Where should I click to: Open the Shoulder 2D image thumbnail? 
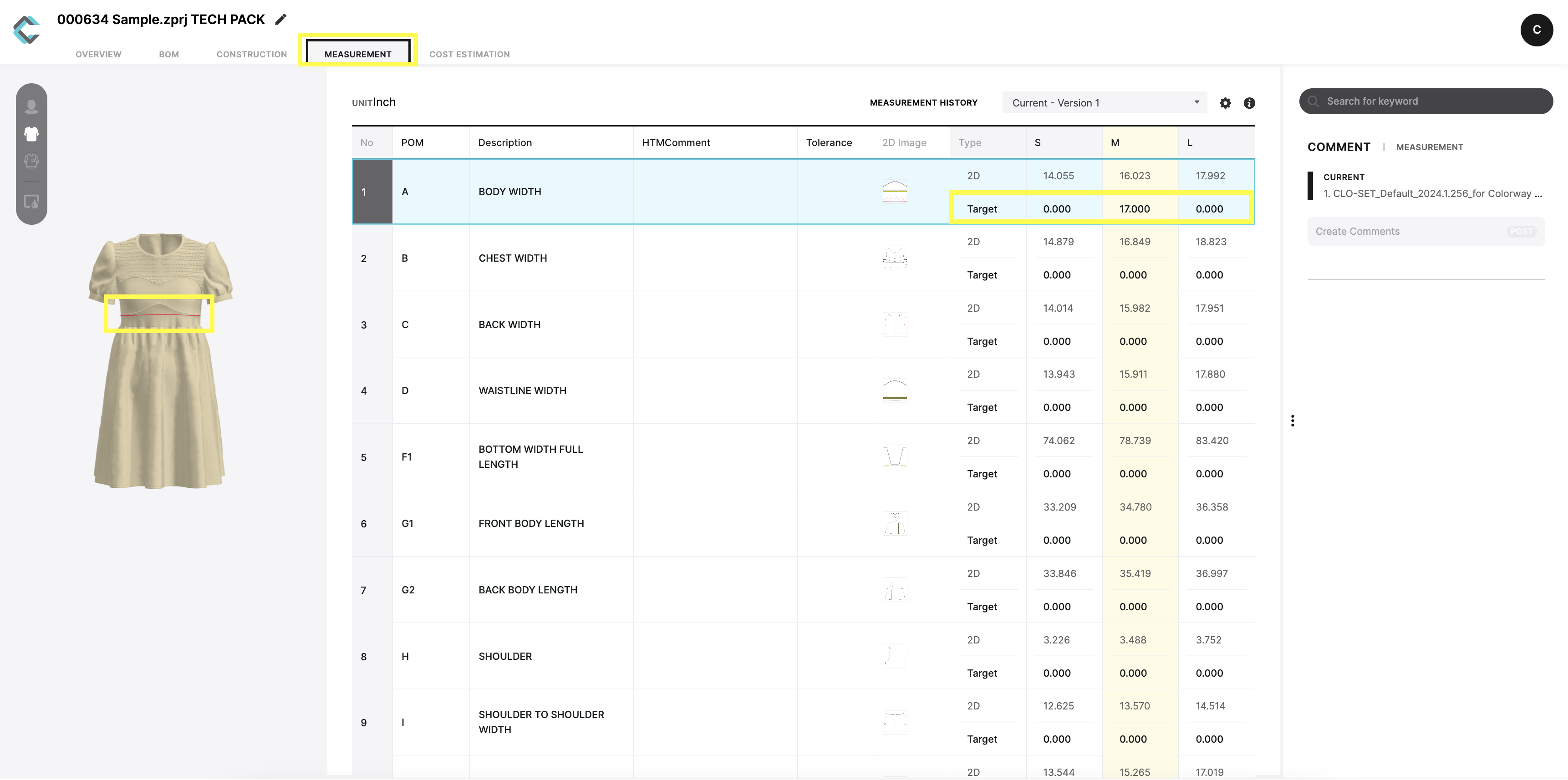[x=895, y=656]
